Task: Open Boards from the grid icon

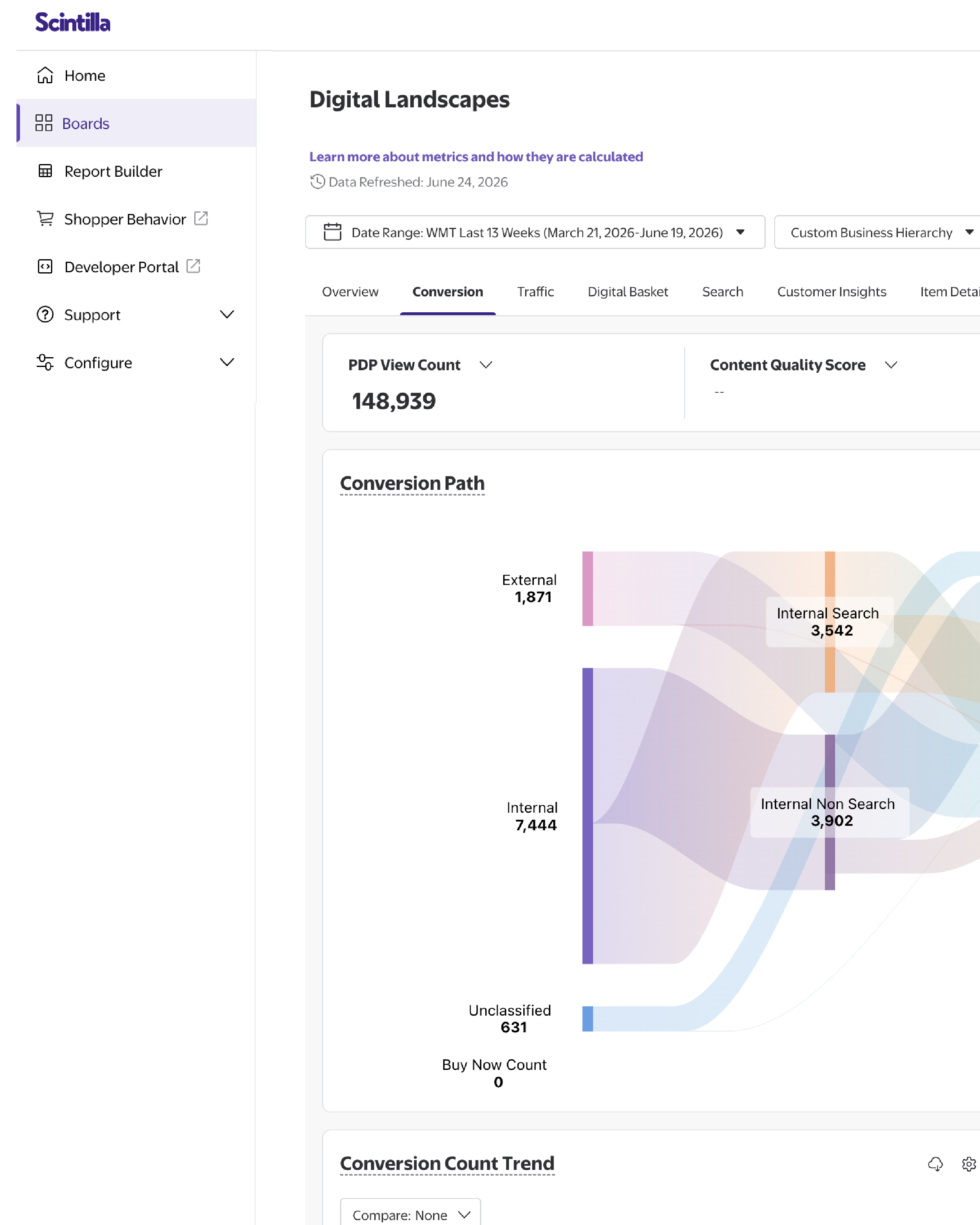Action: pos(44,123)
